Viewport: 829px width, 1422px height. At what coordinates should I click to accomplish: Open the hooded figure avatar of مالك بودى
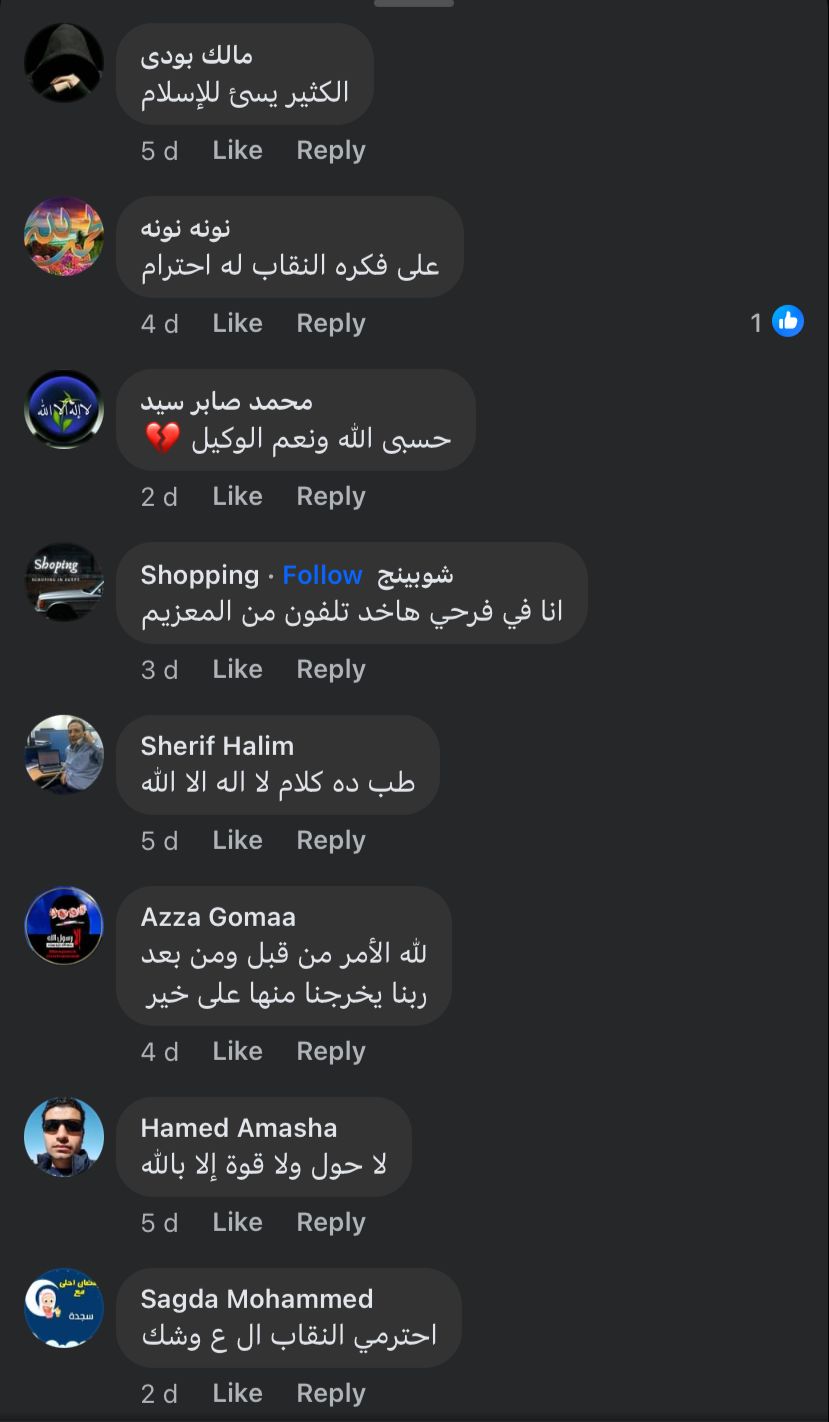[64, 63]
